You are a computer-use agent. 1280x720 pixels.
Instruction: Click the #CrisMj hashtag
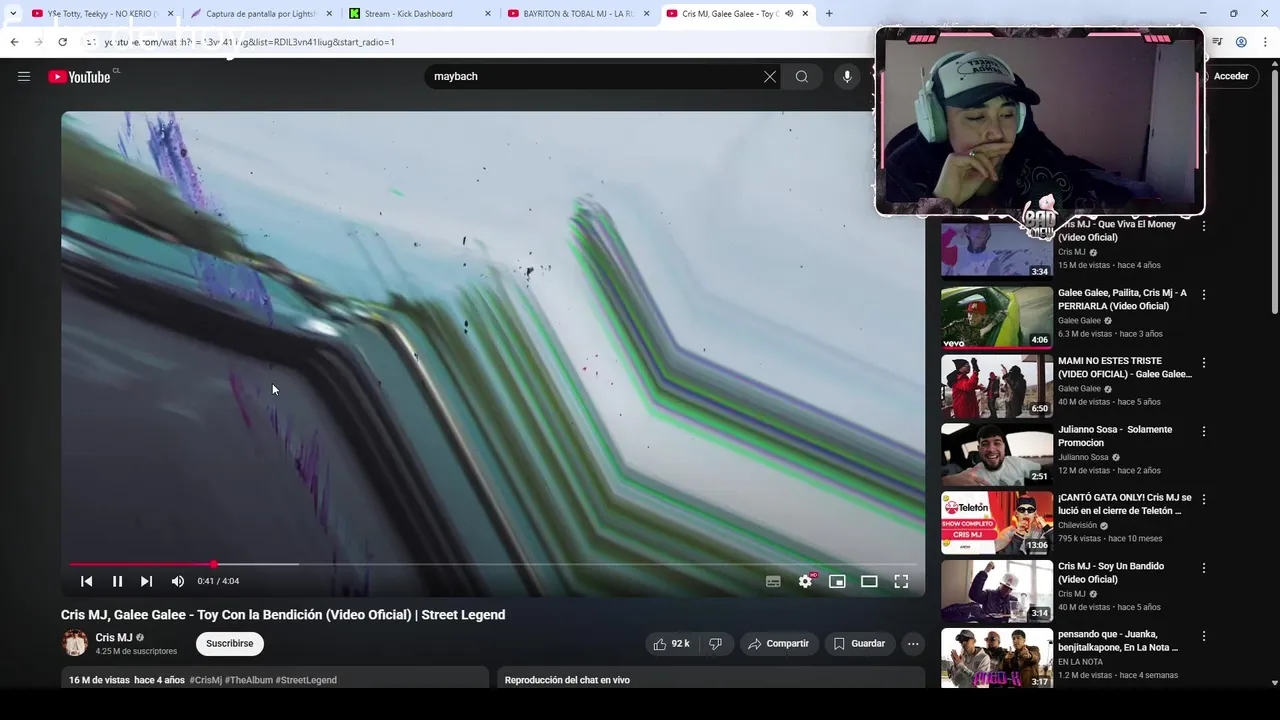pos(205,680)
